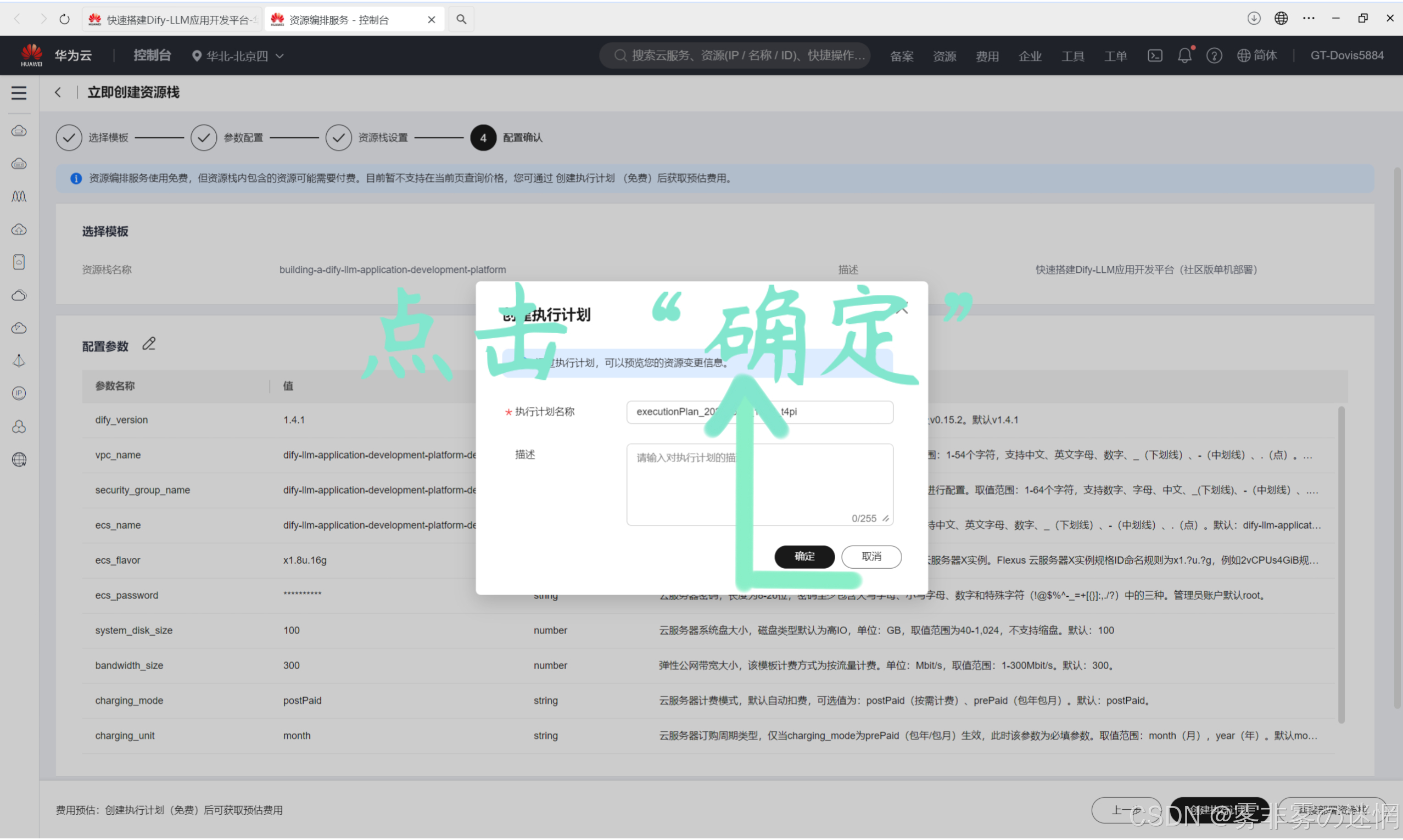
Task: Open browser more options menu
Action: (x=1308, y=18)
